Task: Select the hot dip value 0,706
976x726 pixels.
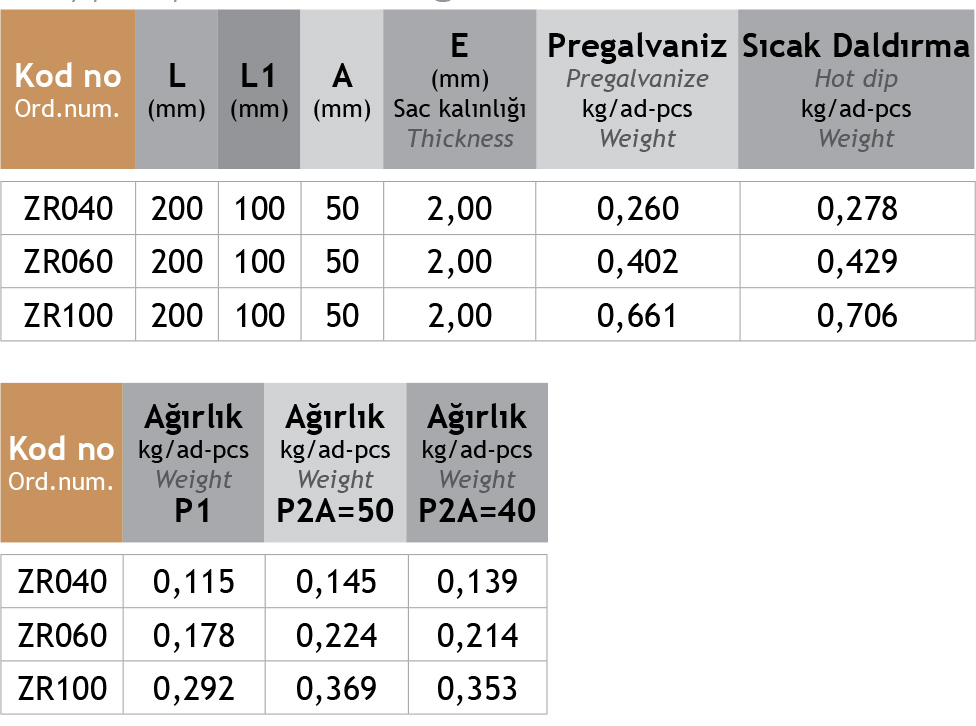Action: (x=857, y=316)
